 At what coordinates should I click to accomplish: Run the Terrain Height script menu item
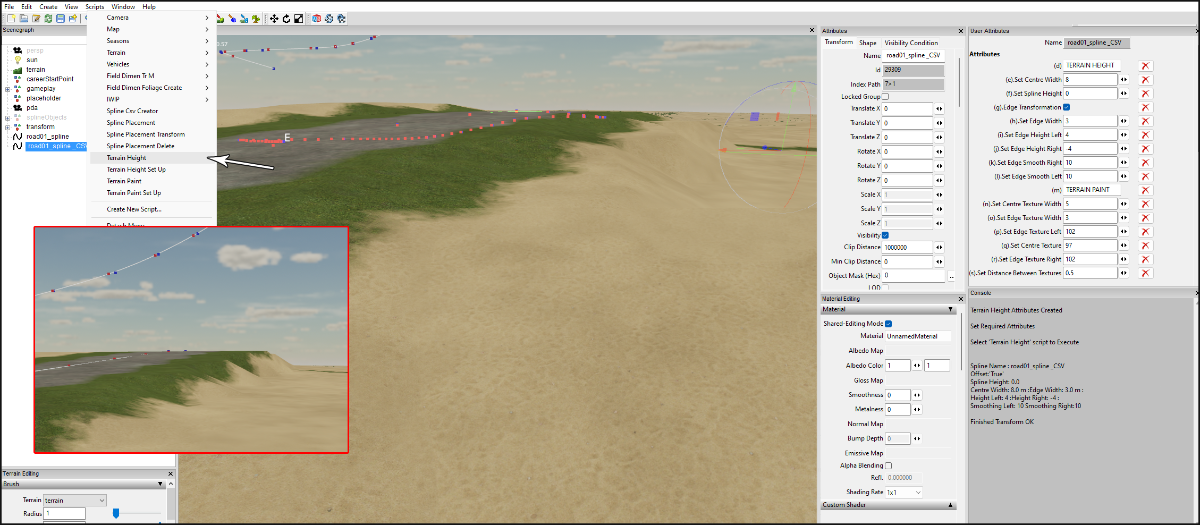coord(126,158)
